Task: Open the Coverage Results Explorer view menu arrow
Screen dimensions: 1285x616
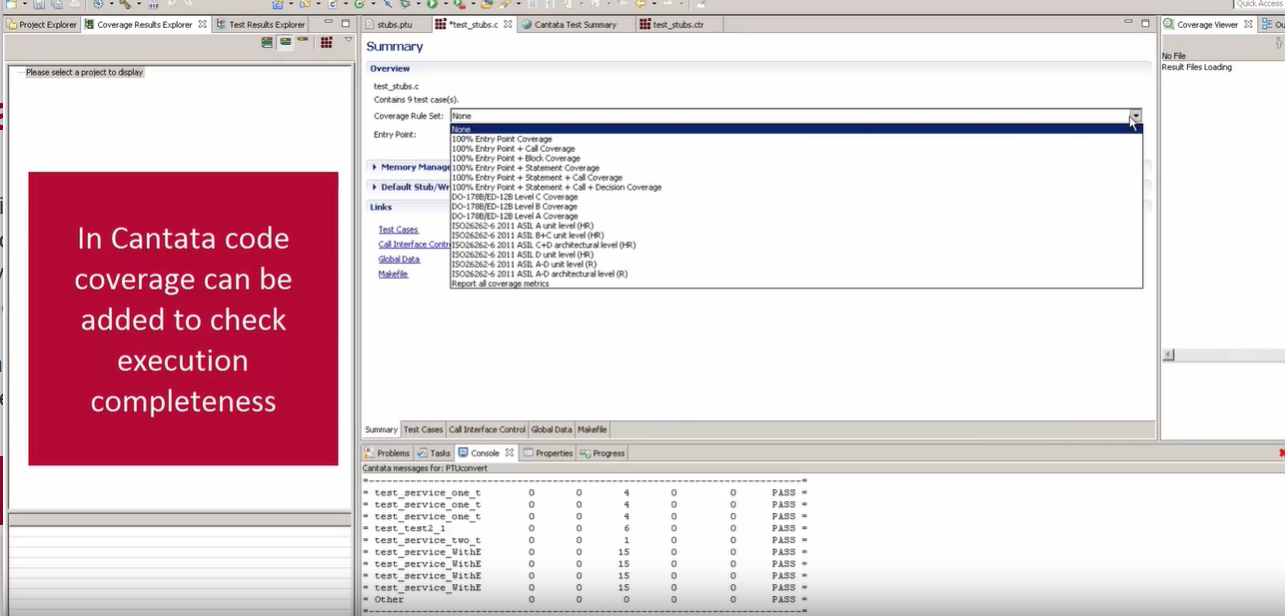Action: 348,40
